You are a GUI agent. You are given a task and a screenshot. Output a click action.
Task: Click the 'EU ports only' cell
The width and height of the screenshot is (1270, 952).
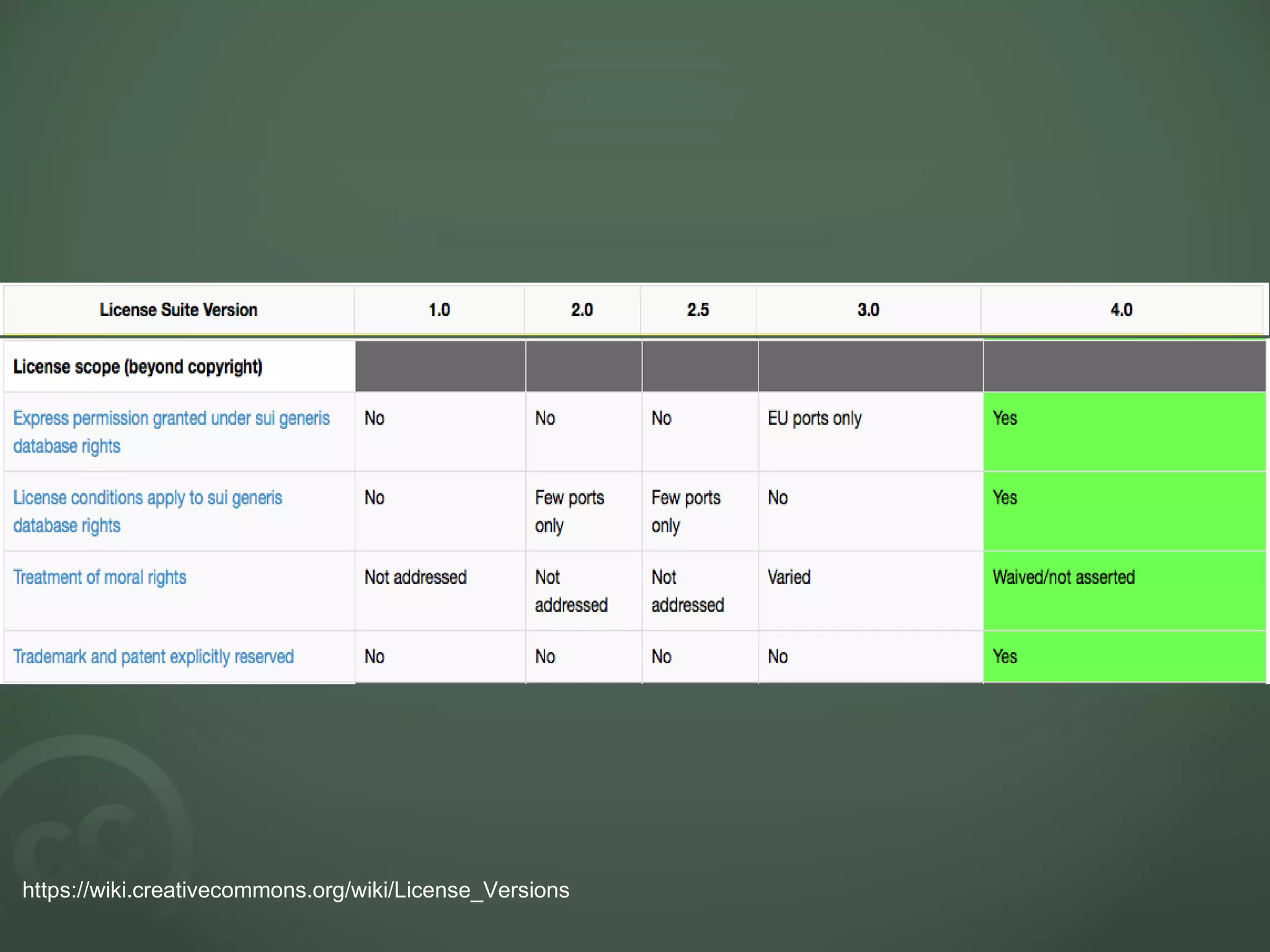814,419
